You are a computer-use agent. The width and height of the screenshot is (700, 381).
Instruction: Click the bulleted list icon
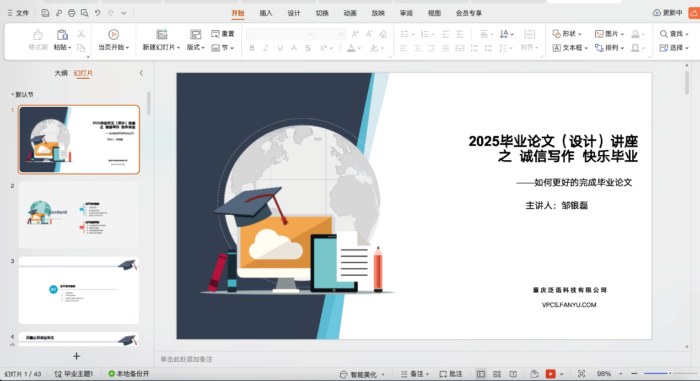tap(404, 34)
